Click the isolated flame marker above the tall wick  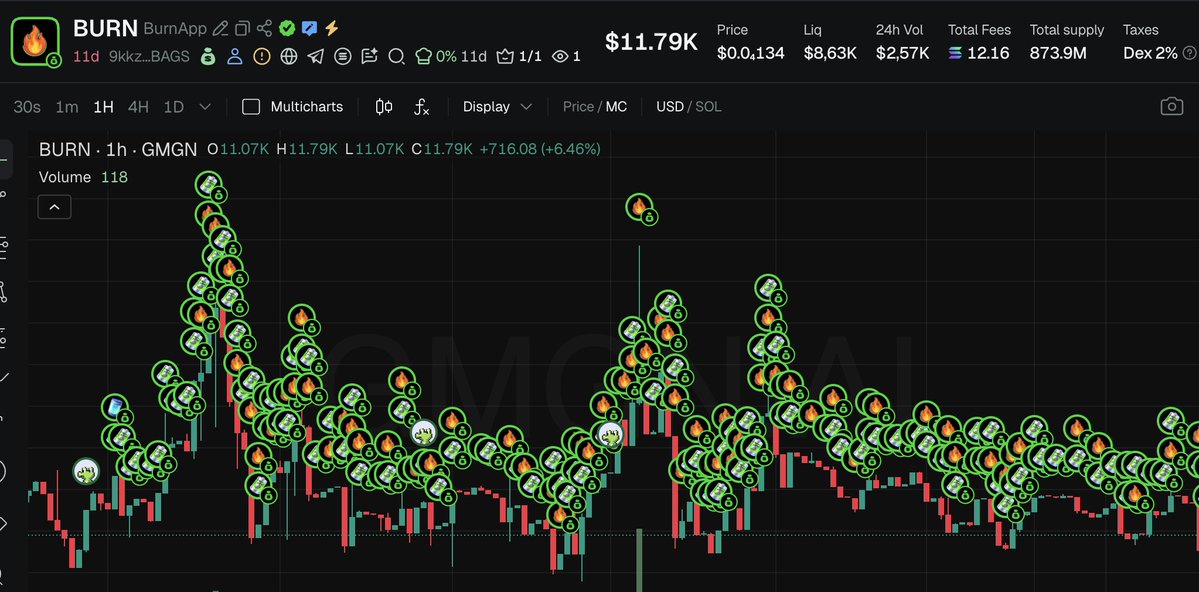(641, 208)
